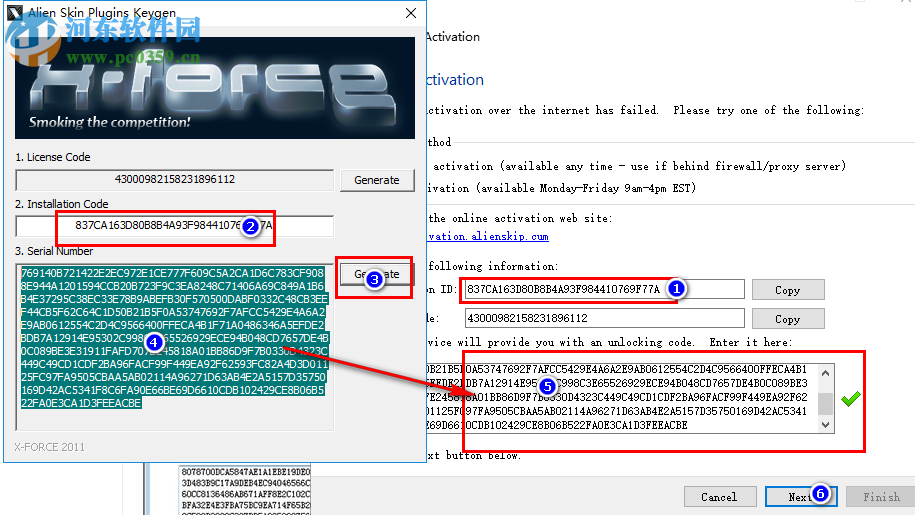Click the unlocking code scrollbar thumb

825,404
